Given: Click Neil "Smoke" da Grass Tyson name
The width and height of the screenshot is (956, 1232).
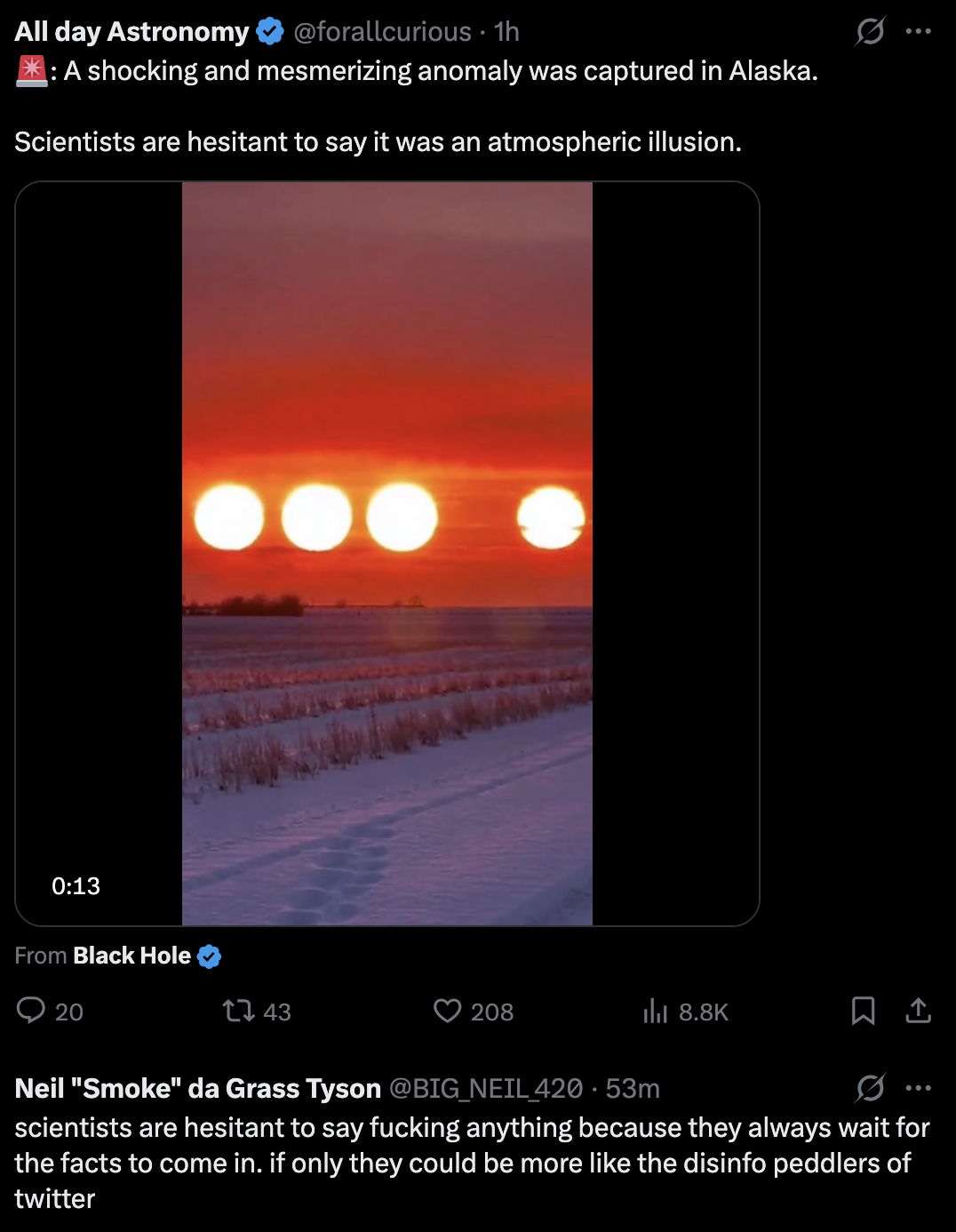Looking at the screenshot, I should [197, 1088].
